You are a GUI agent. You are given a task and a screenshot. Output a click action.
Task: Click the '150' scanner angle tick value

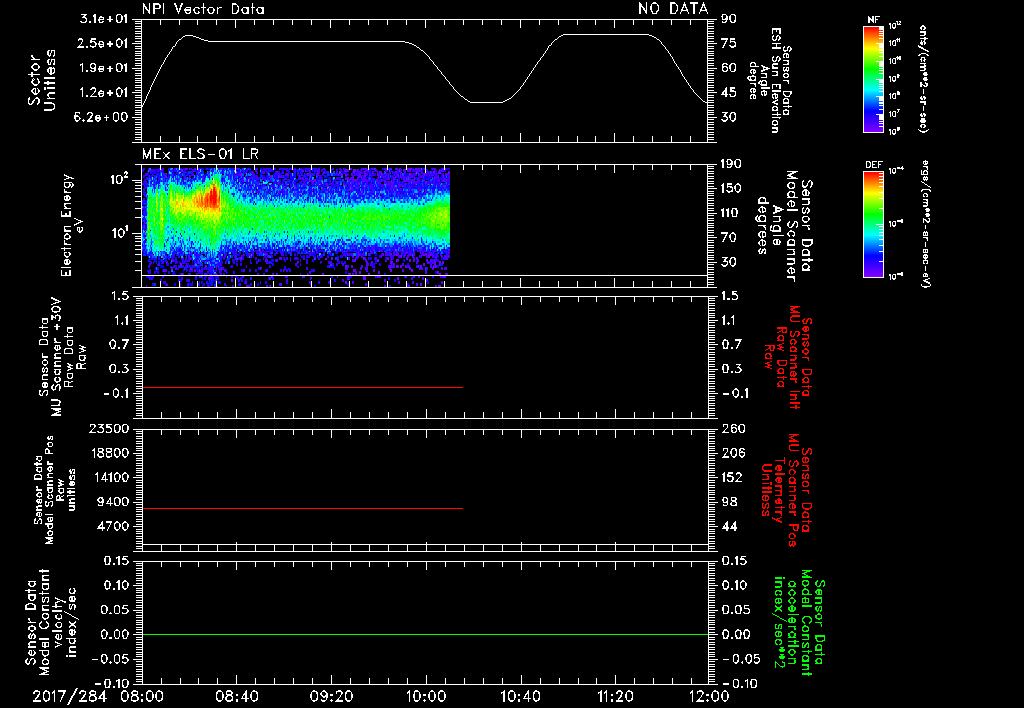pos(731,188)
